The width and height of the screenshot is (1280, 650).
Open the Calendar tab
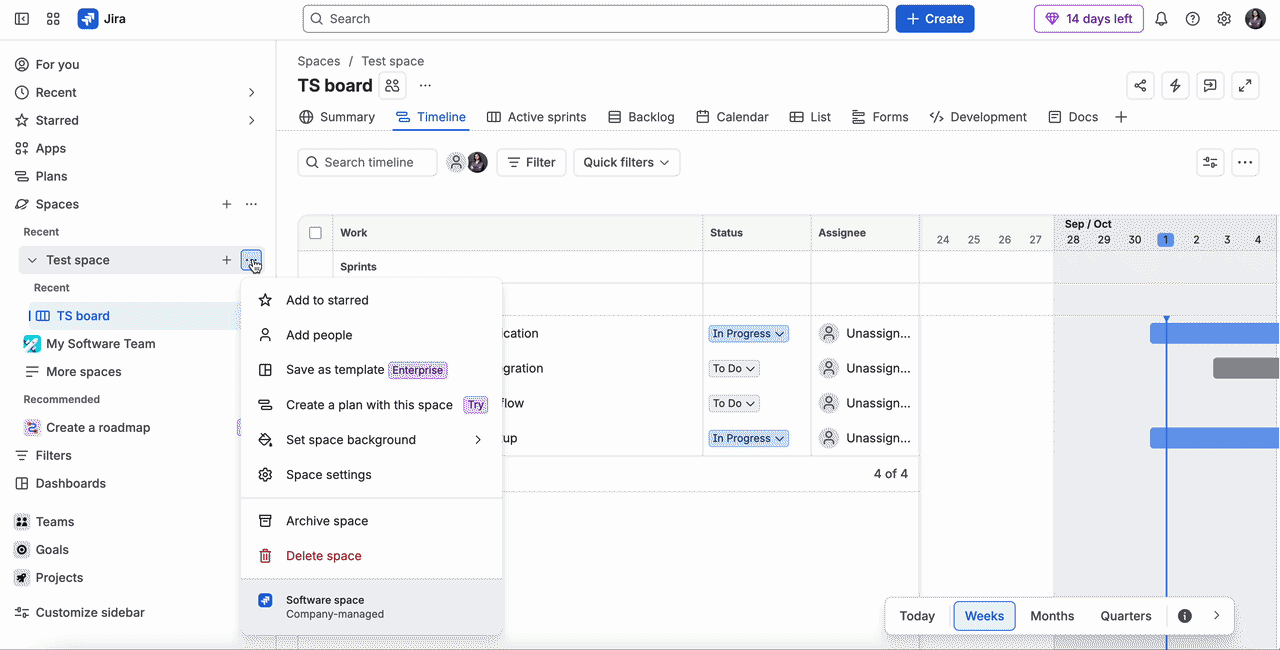[x=732, y=117]
